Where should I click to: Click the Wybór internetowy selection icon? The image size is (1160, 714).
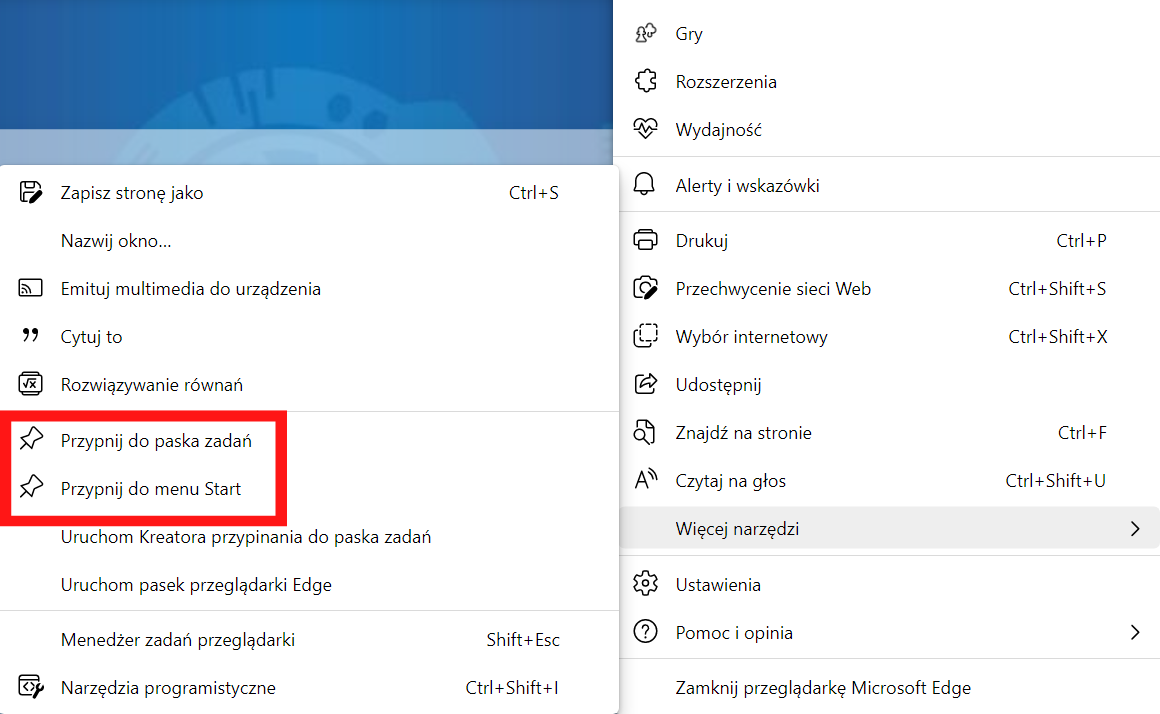coord(645,337)
